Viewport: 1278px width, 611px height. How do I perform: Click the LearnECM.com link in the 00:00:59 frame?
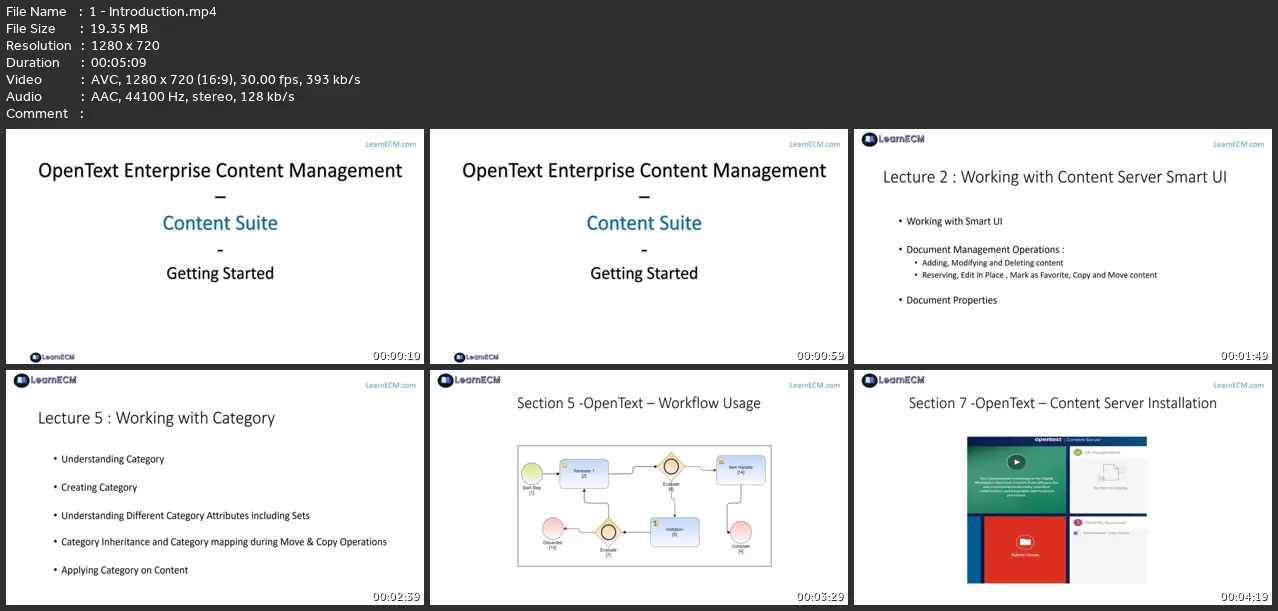(816, 144)
